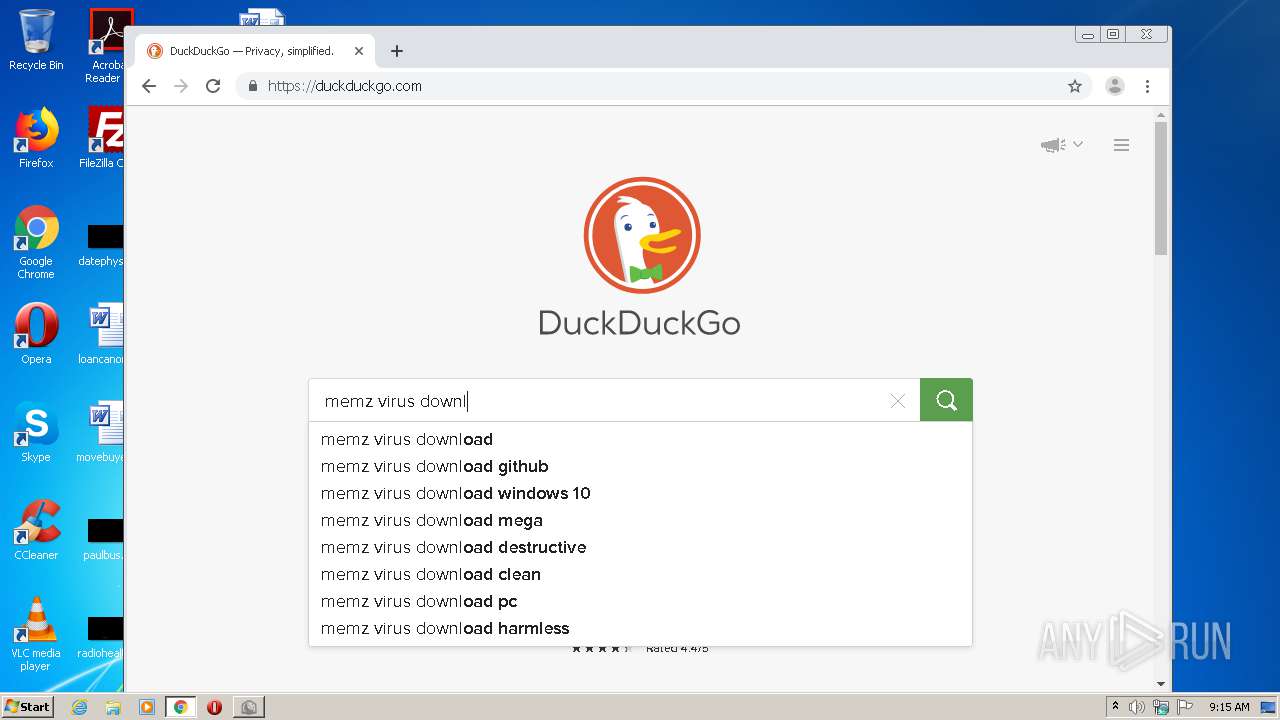The image size is (1280, 720).
Task: Go forward in browser history
Action: click(181, 86)
